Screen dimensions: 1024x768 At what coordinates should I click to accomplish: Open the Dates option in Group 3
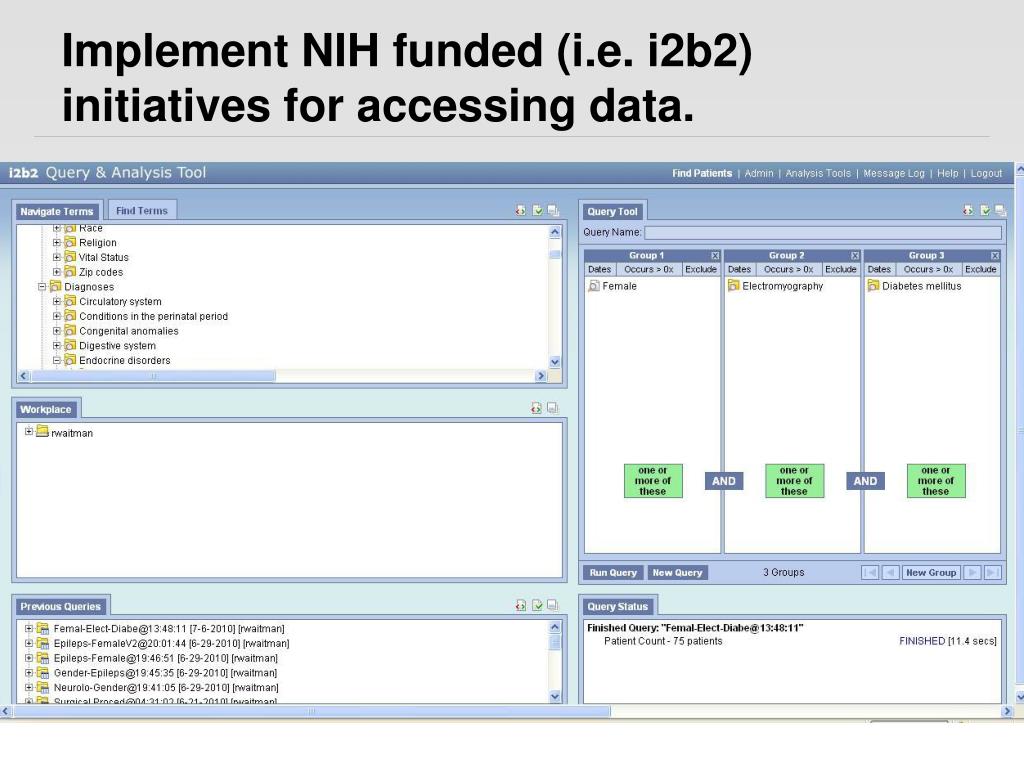click(x=879, y=269)
